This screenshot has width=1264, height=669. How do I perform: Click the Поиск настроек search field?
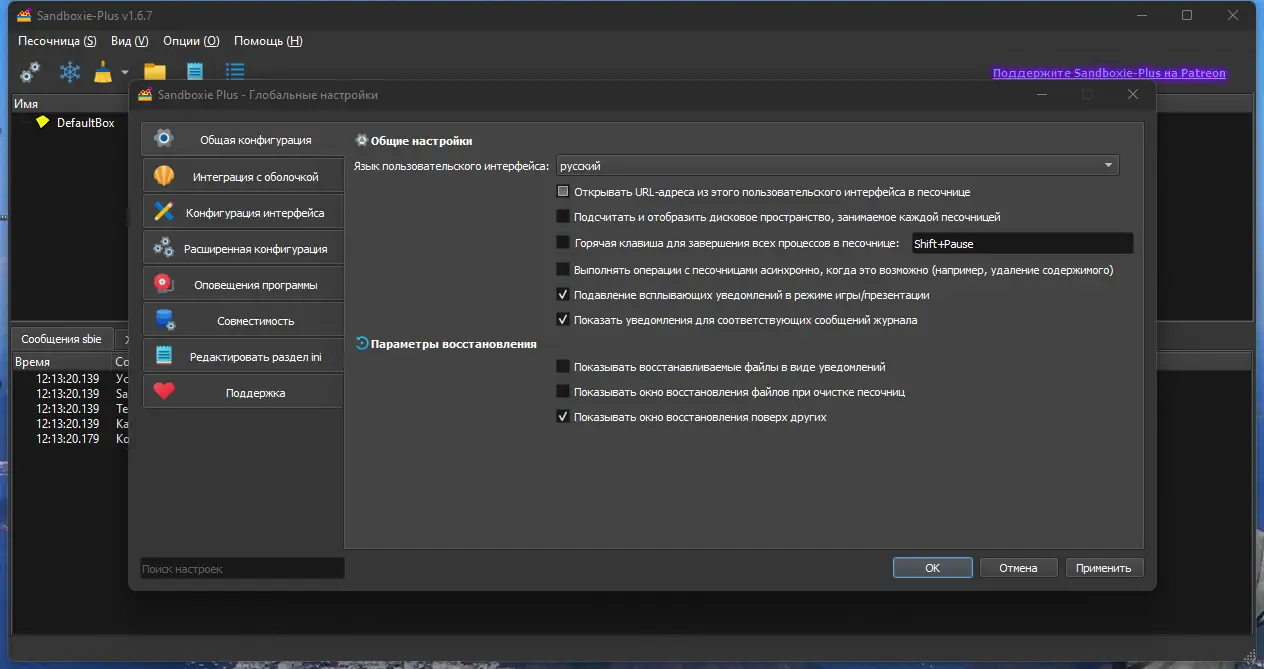click(242, 568)
